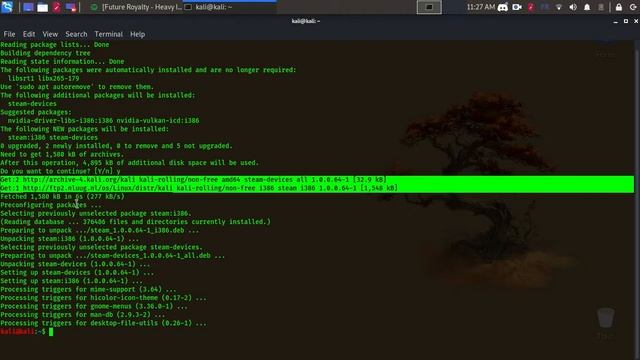Open the Edit menu in terminal
This screenshot has width=640, height=360.
pyautogui.click(x=29, y=34)
